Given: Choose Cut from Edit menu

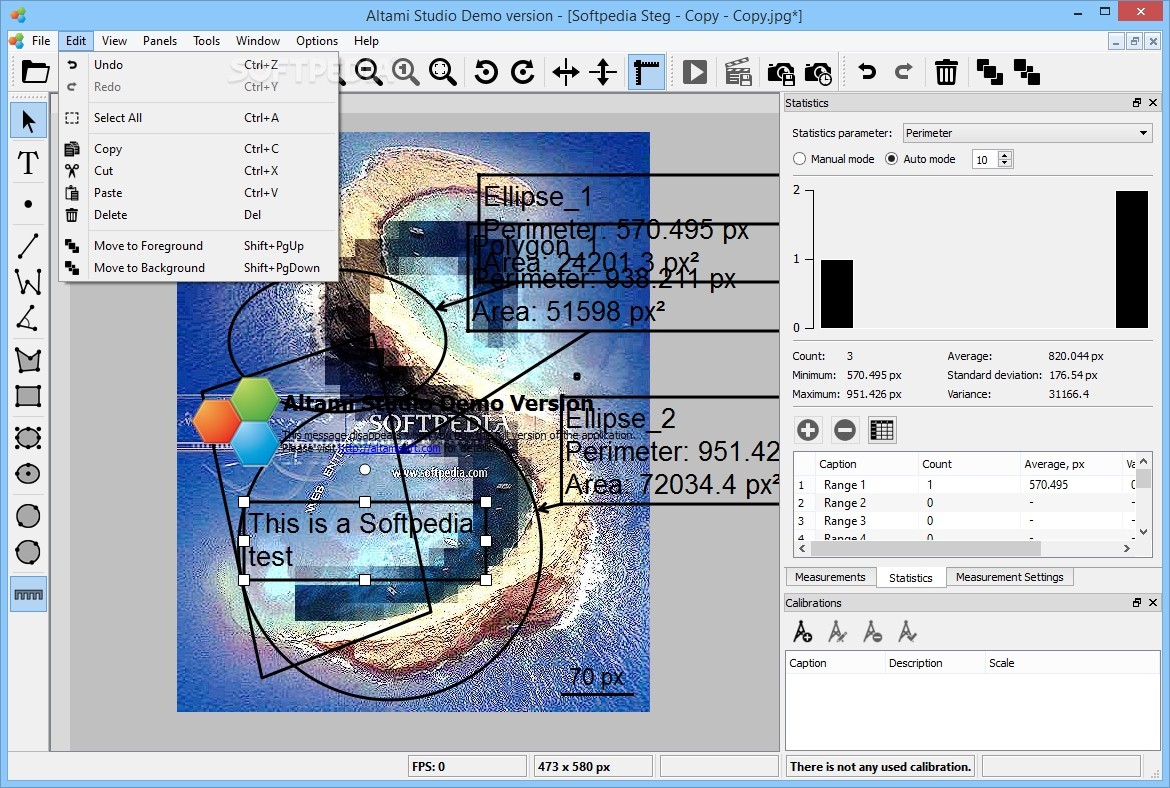Looking at the screenshot, I should pyautogui.click(x=198, y=171).
